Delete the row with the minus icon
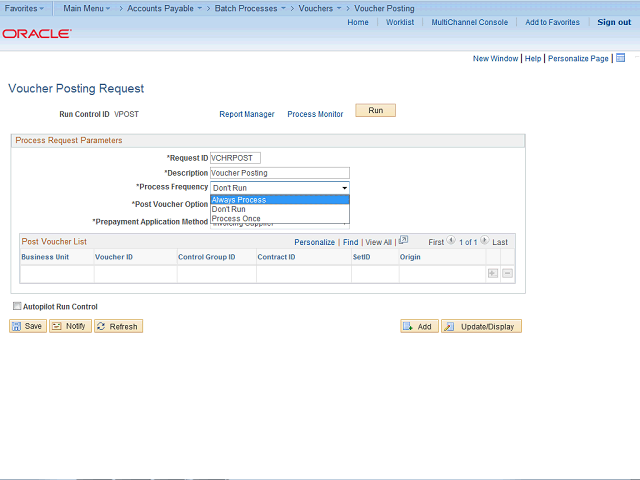Image resolution: width=640 pixels, height=480 pixels. (507, 273)
